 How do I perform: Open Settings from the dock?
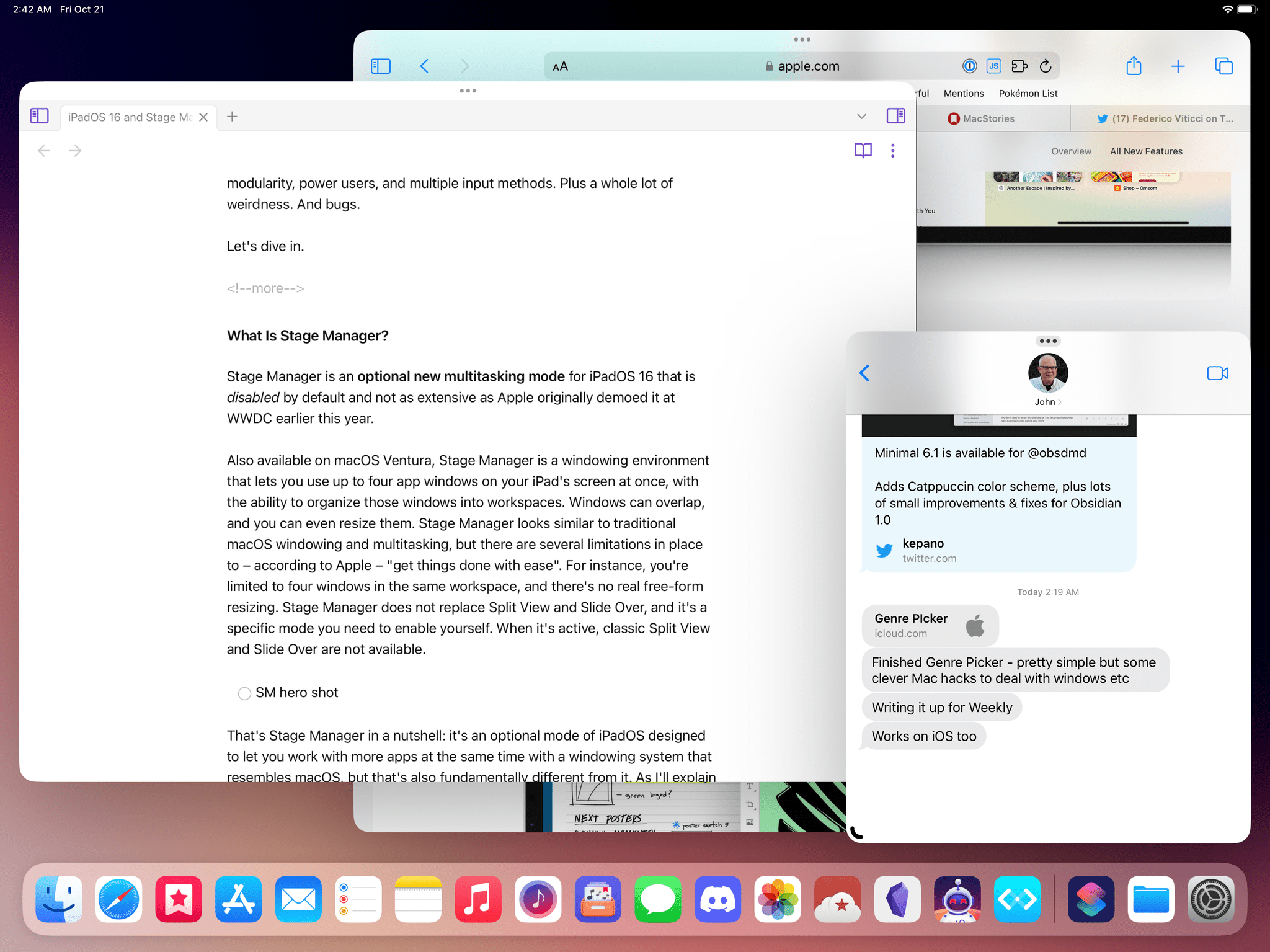(x=1210, y=899)
